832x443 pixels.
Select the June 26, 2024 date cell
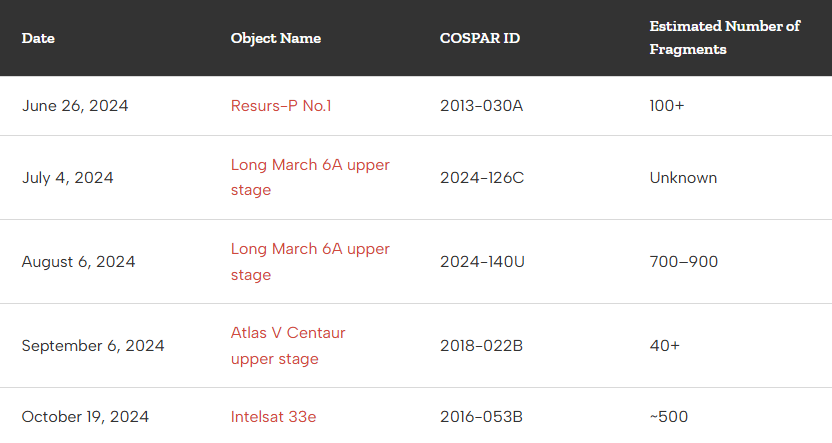pos(75,105)
